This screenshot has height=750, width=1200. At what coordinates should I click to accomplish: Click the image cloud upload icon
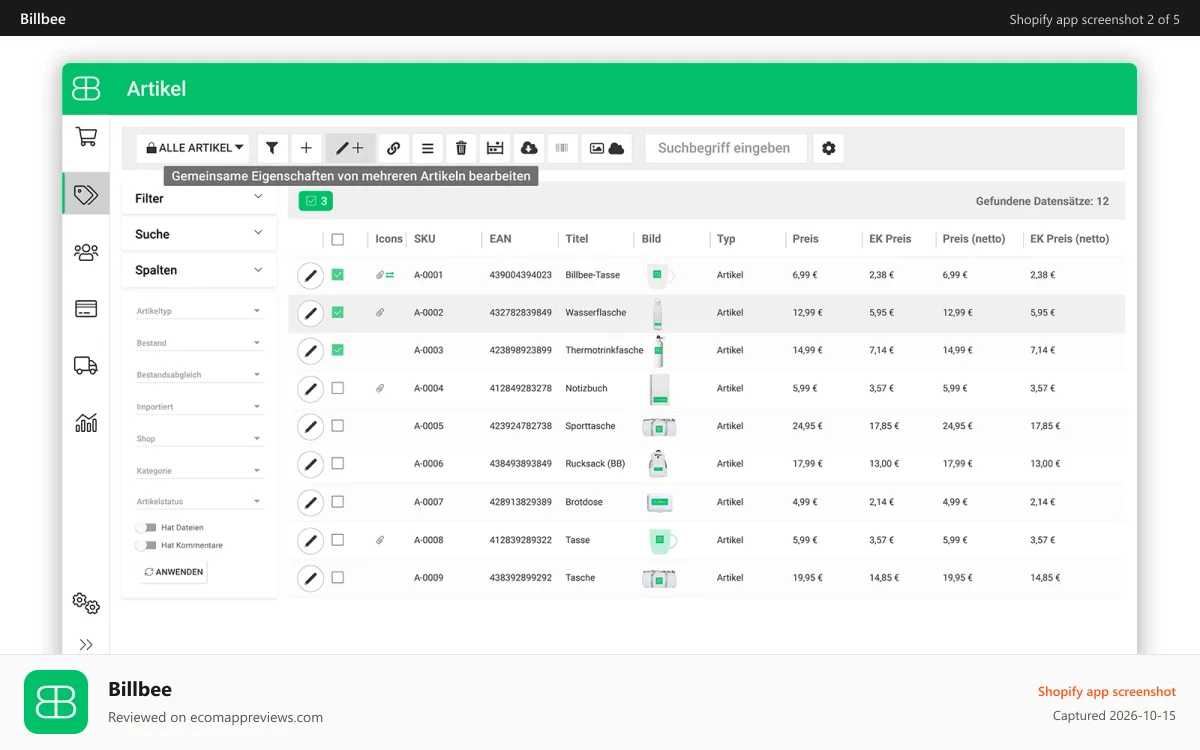click(x=606, y=148)
